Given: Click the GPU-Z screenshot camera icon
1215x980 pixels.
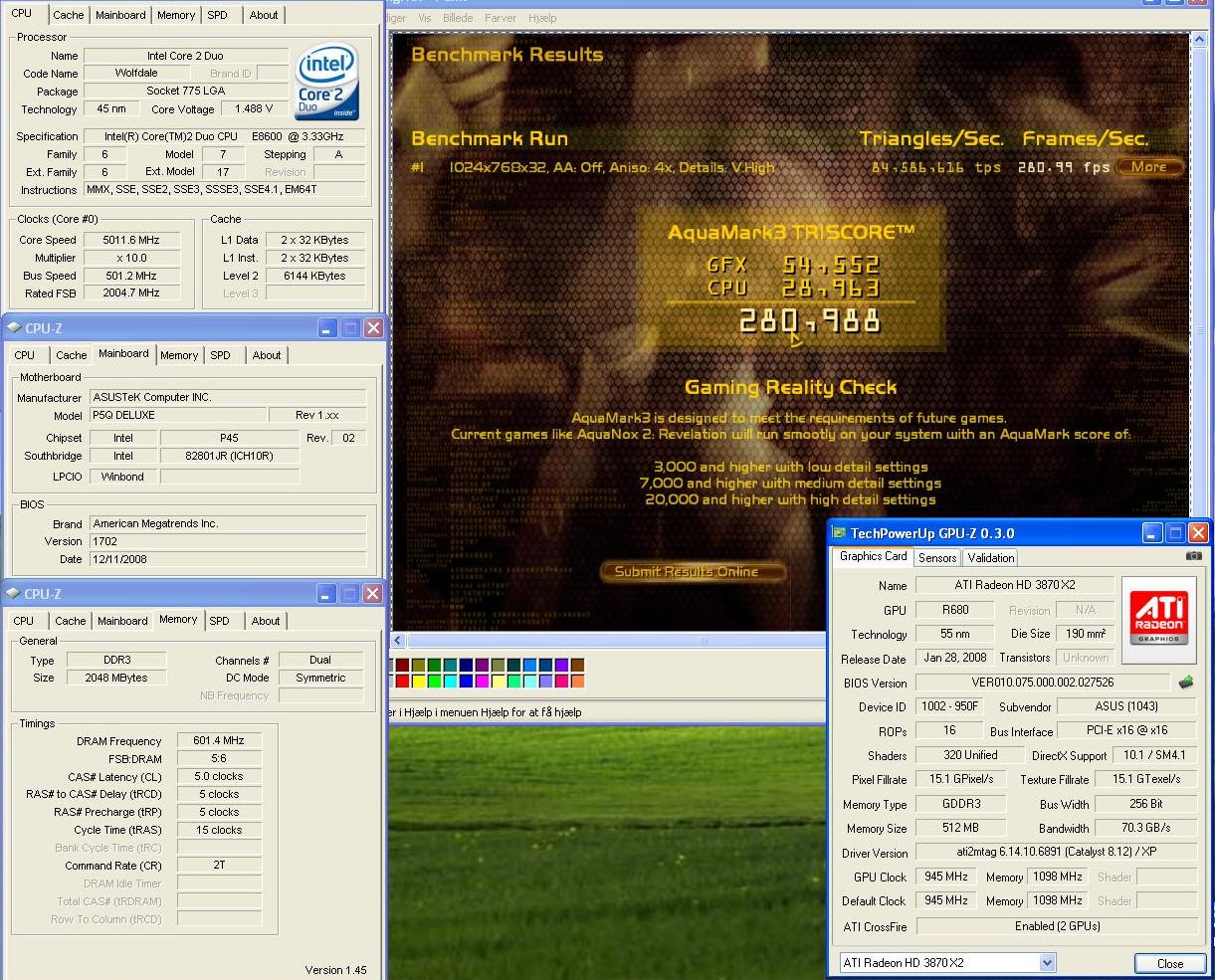Looking at the screenshot, I should [x=1193, y=556].
